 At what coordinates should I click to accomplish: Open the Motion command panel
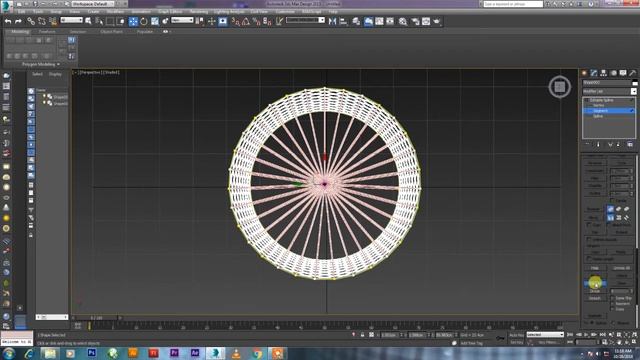point(613,73)
